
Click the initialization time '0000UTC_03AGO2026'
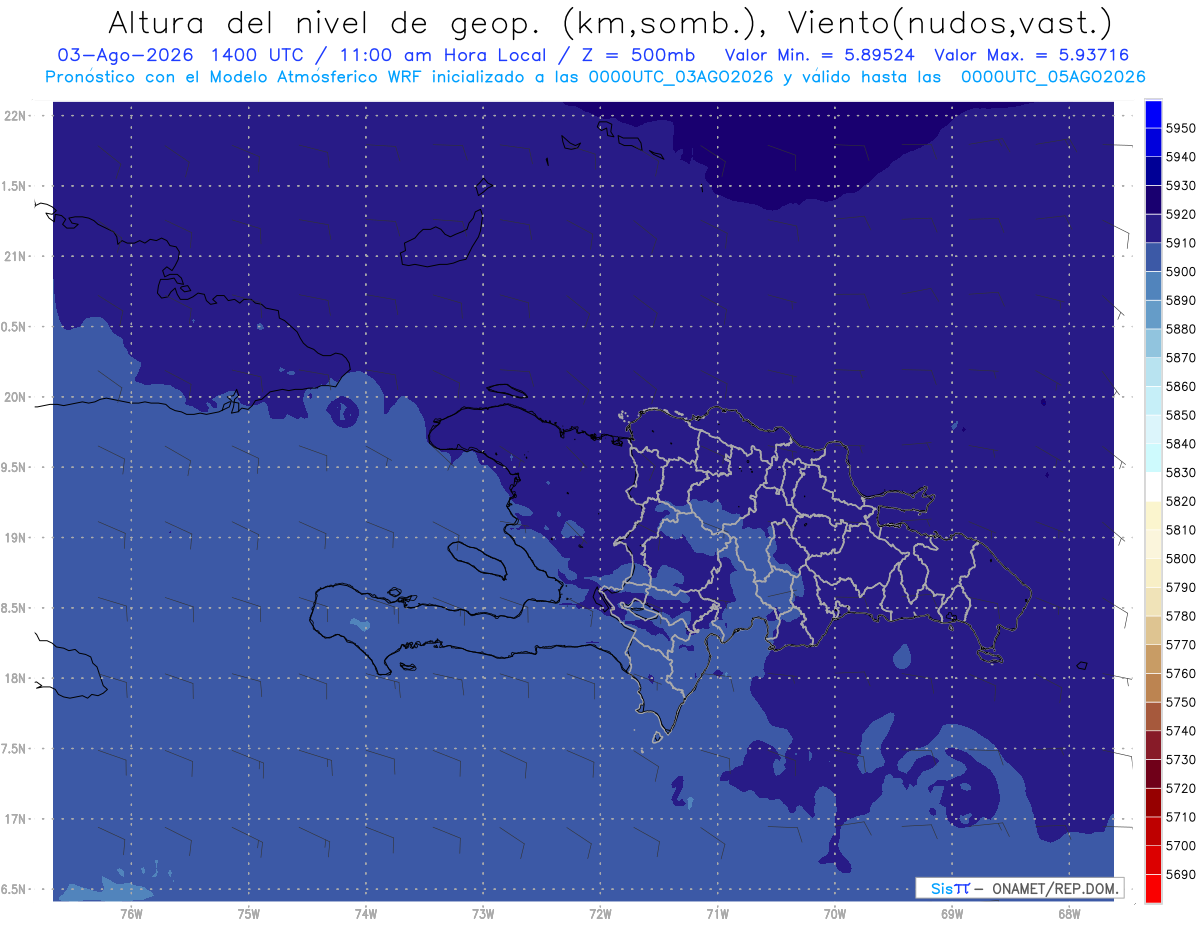coord(681,77)
